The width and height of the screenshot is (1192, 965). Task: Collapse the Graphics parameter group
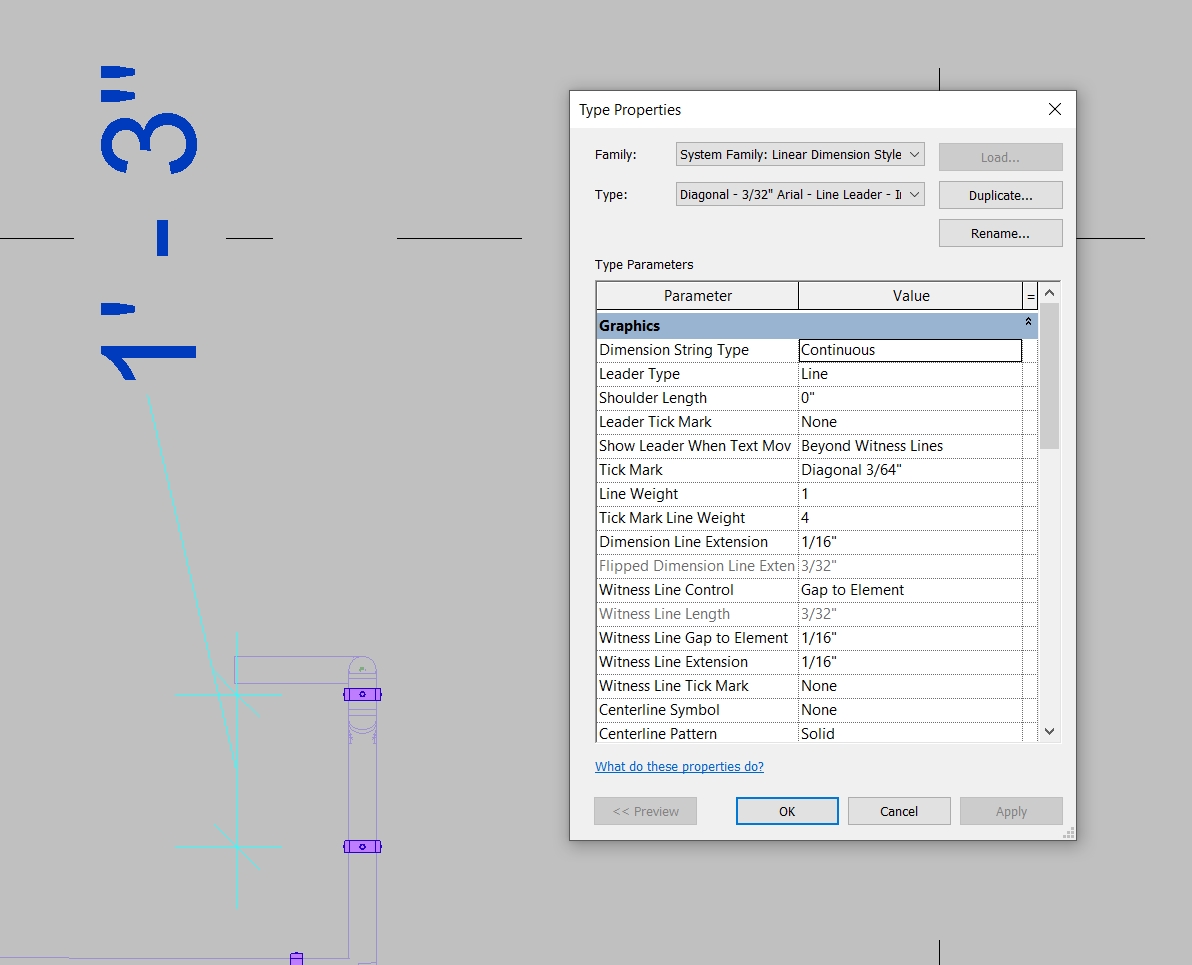(1028, 323)
